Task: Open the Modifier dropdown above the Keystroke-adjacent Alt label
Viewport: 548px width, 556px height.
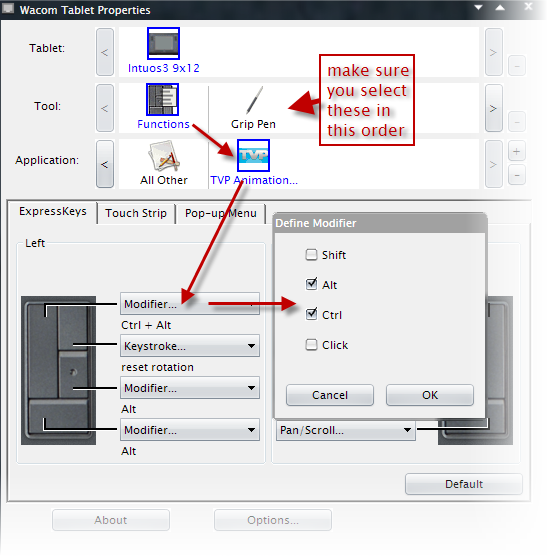Action: 190,388
